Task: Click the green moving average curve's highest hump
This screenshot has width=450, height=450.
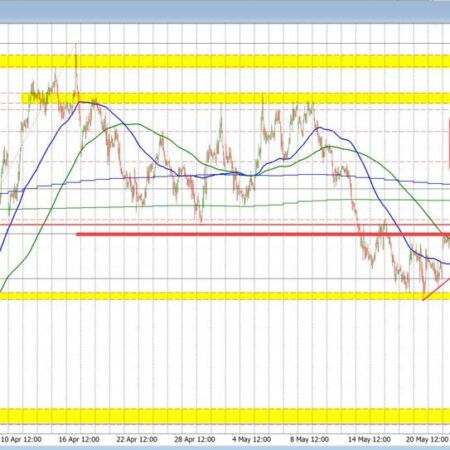Action: coord(135,124)
